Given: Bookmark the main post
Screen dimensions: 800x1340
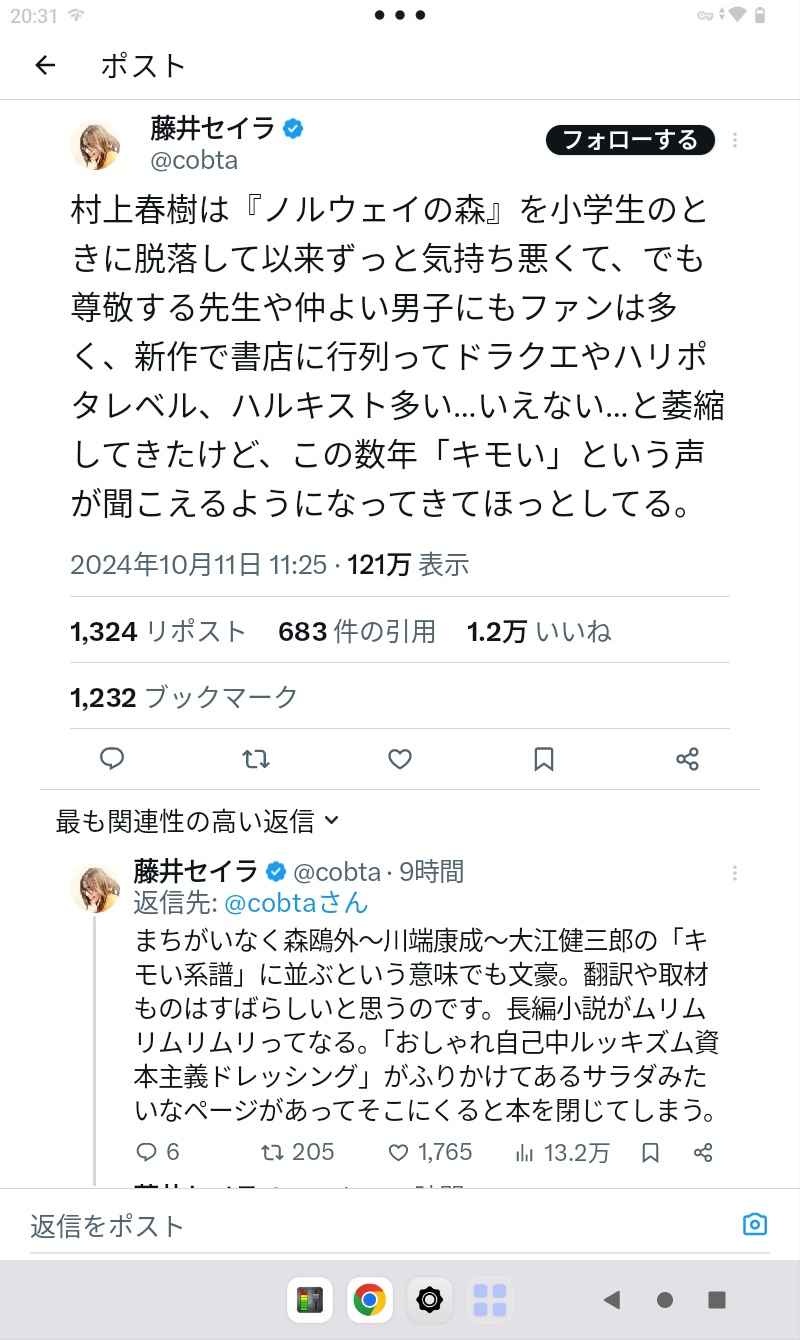Looking at the screenshot, I should click(x=544, y=759).
